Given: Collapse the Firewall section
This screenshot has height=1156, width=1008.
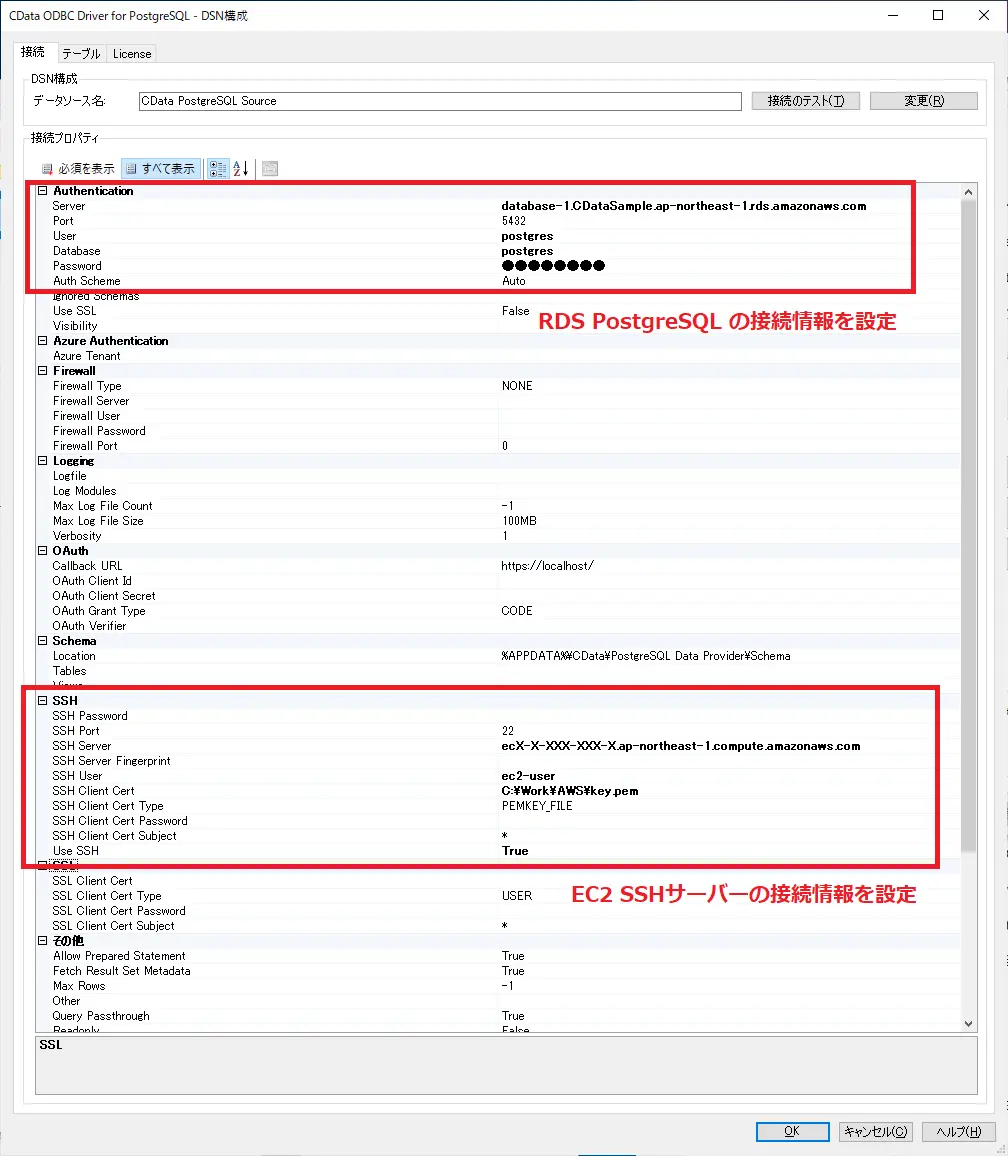Looking at the screenshot, I should [x=41, y=370].
